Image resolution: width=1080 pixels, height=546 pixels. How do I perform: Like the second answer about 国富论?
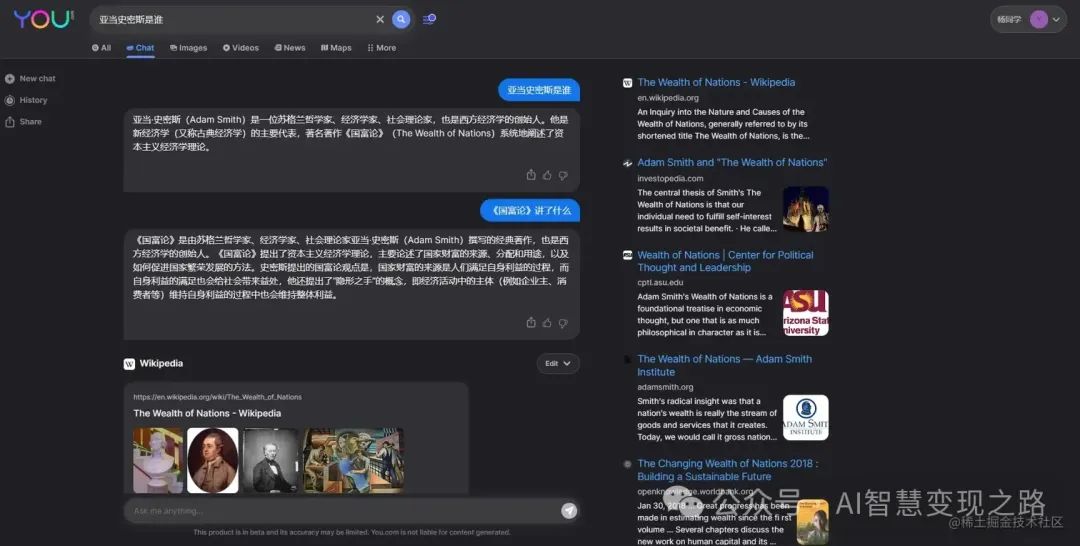point(547,322)
